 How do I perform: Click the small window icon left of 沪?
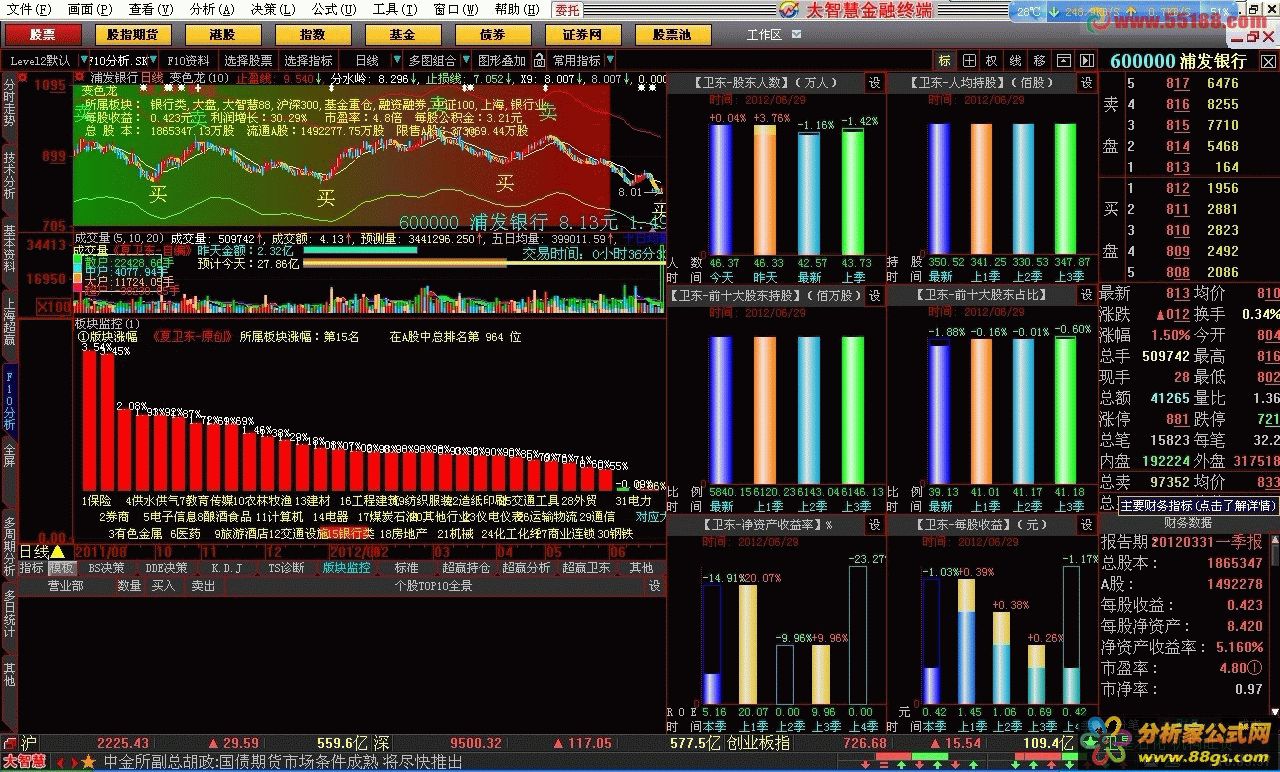click(9, 743)
